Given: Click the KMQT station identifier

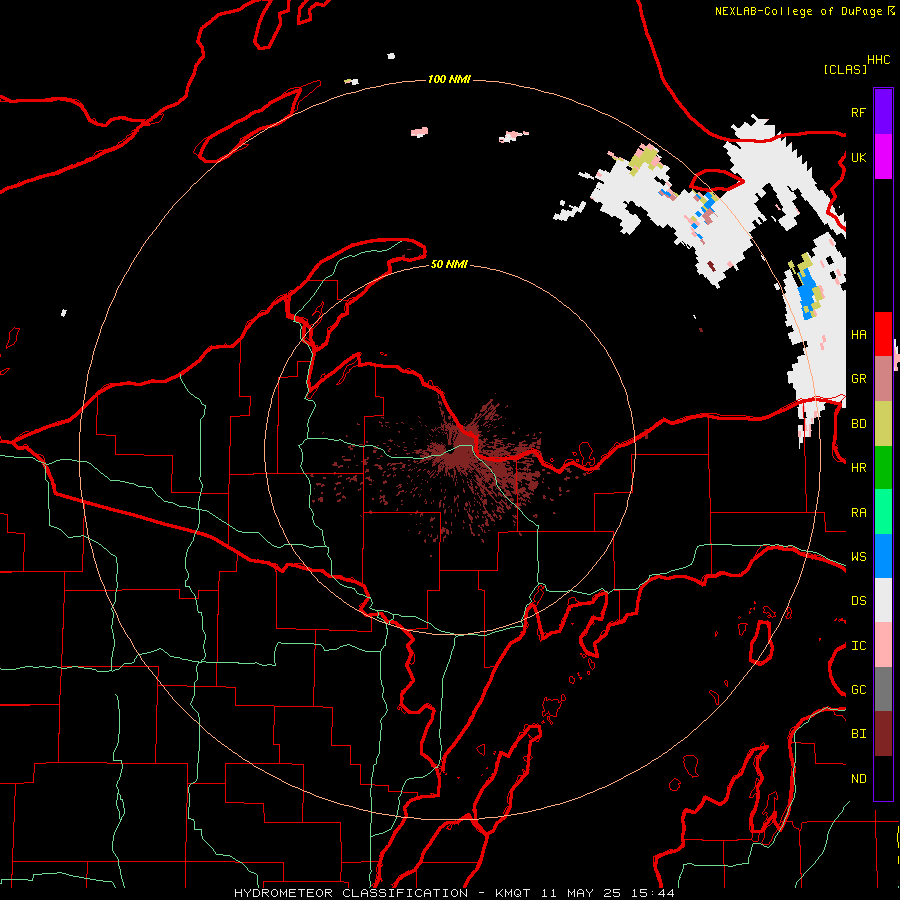Looking at the screenshot, I should tap(512, 893).
